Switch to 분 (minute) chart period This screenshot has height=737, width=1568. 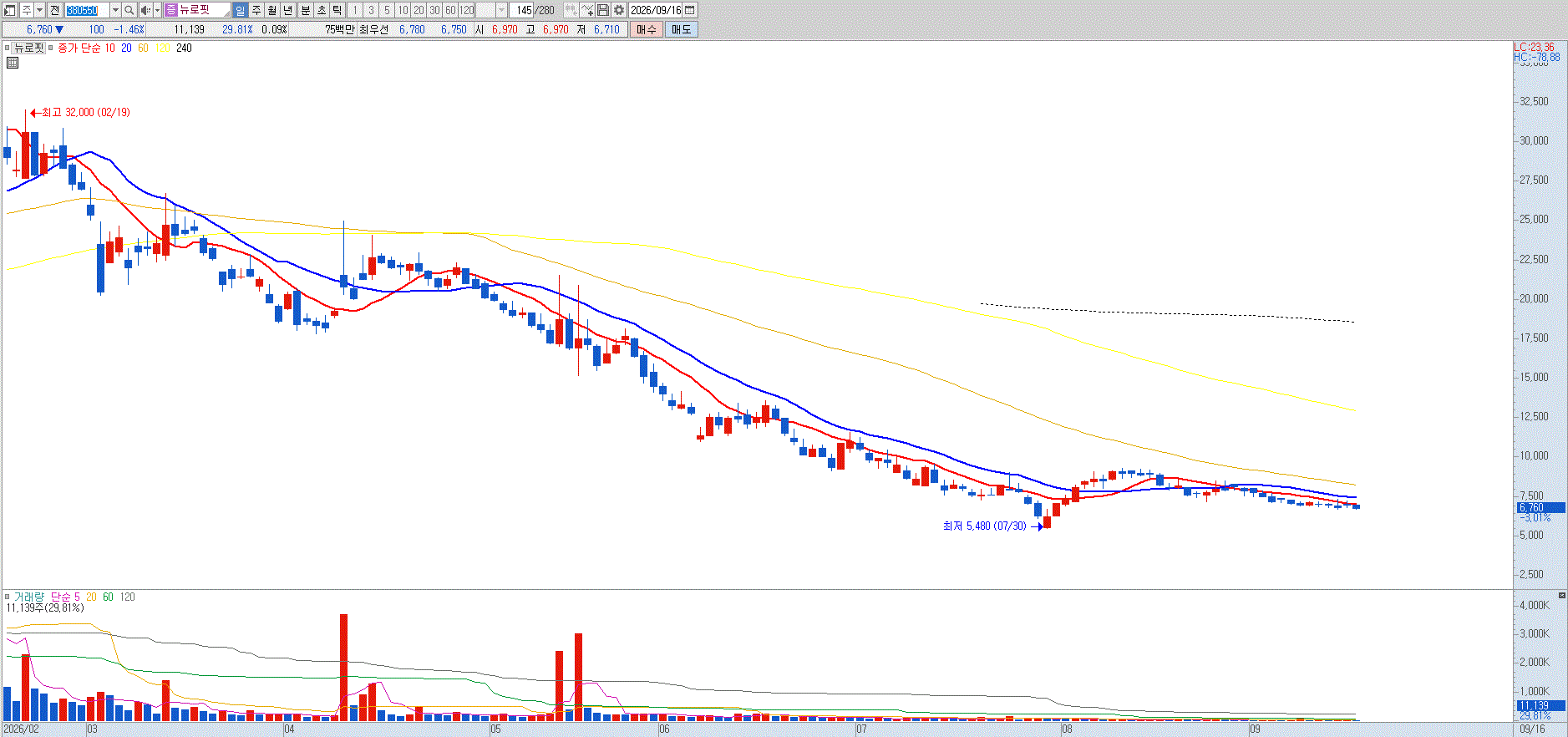click(x=305, y=10)
